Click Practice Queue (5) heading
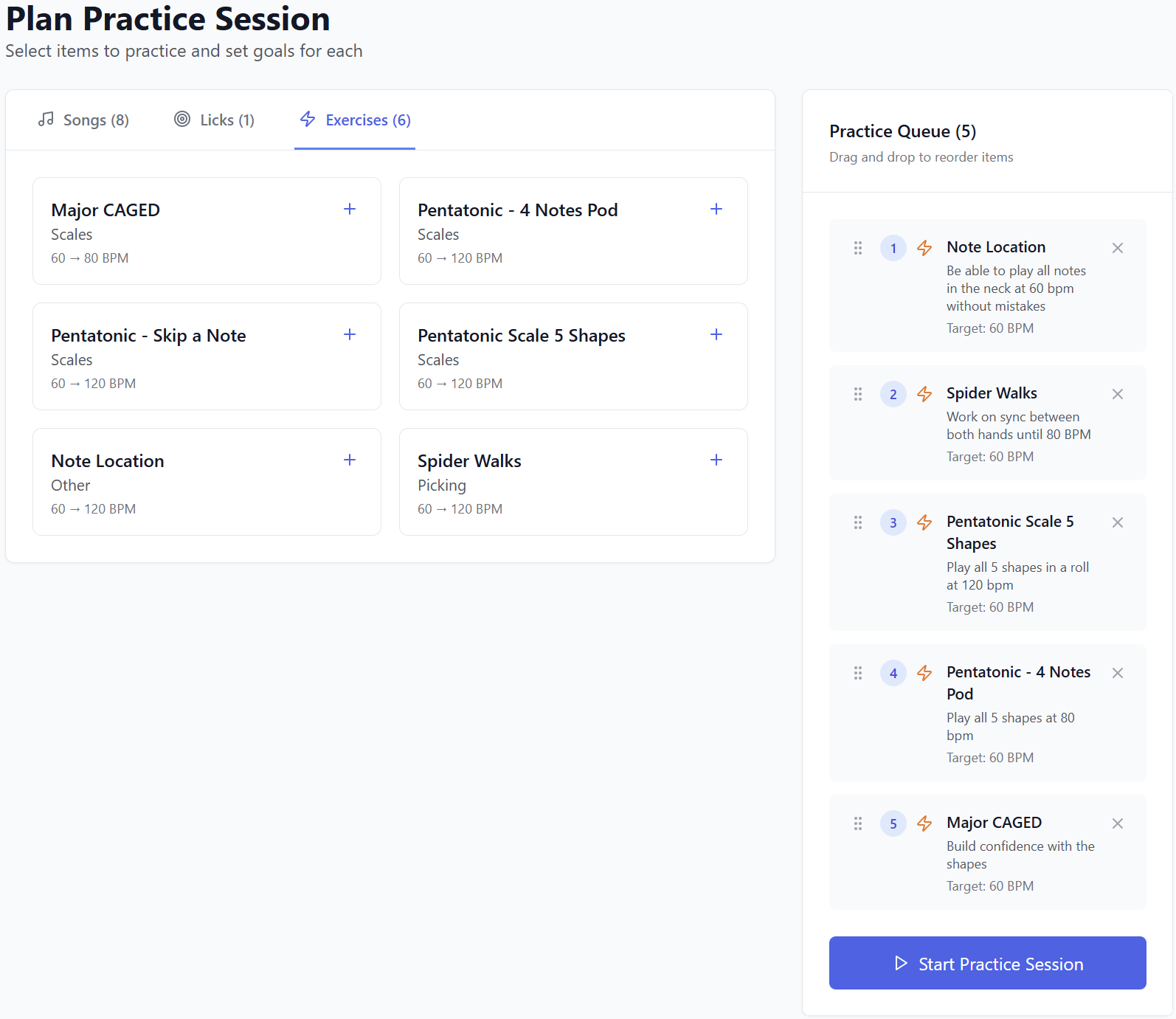Image resolution: width=1176 pixels, height=1019 pixels. [903, 131]
